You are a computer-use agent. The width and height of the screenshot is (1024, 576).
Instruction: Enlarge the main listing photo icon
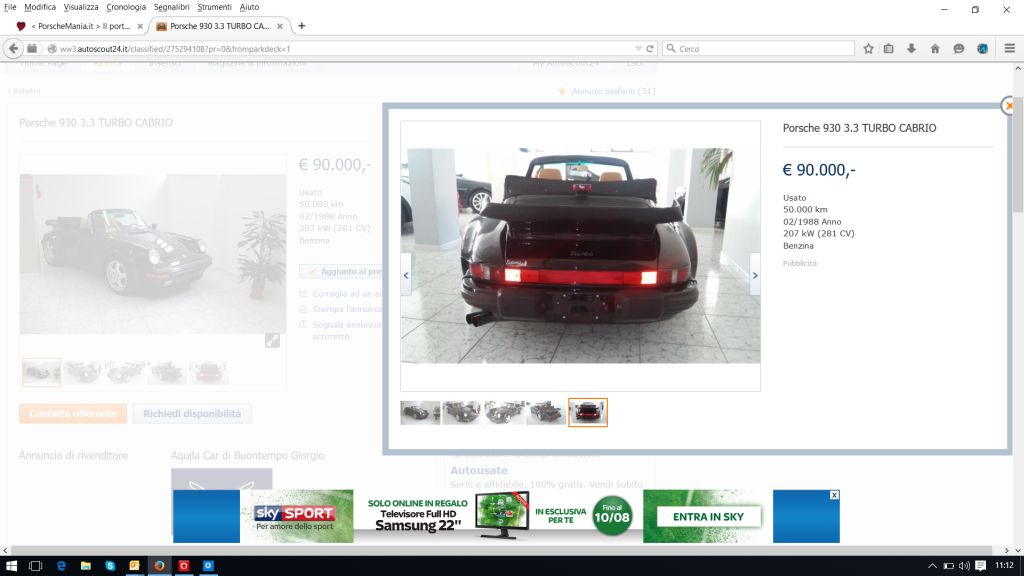click(272, 340)
